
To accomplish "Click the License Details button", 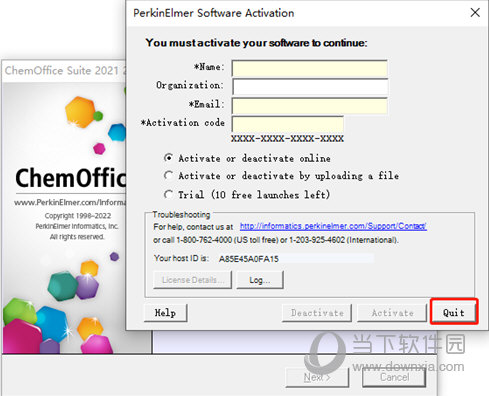I will pyautogui.click(x=192, y=280).
